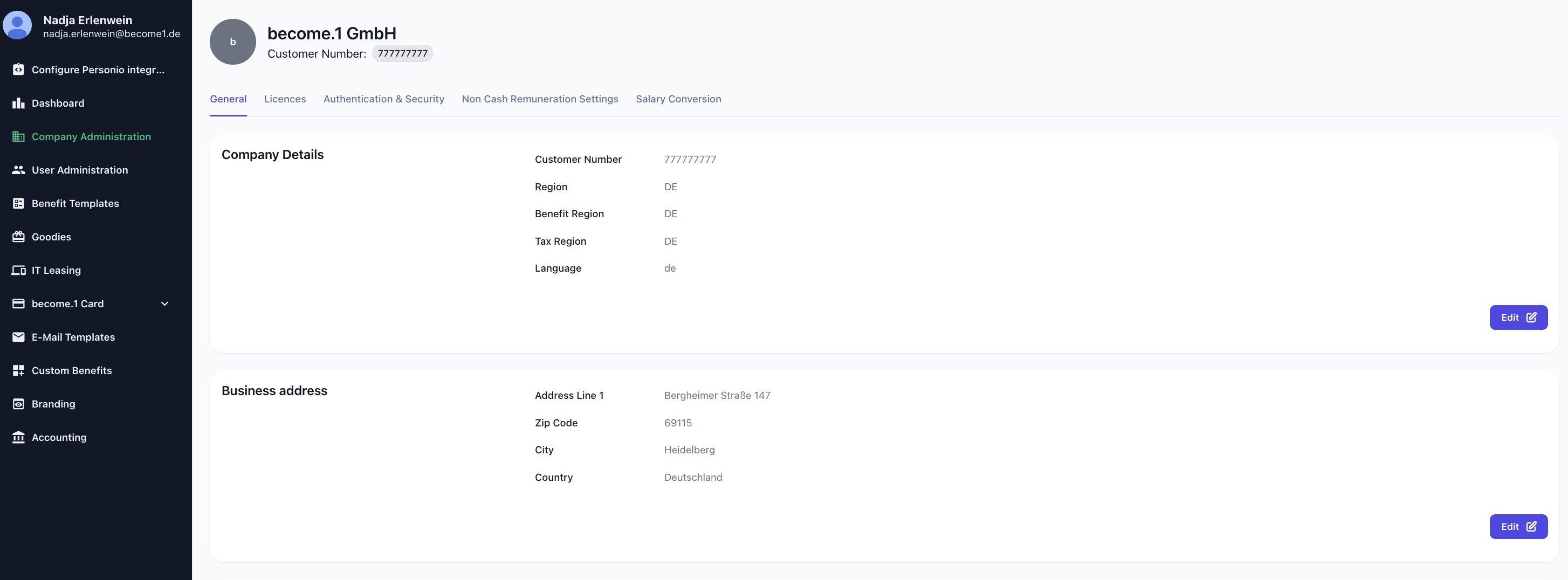
Task: Click the Benefit Region field label
Action: coord(569,213)
